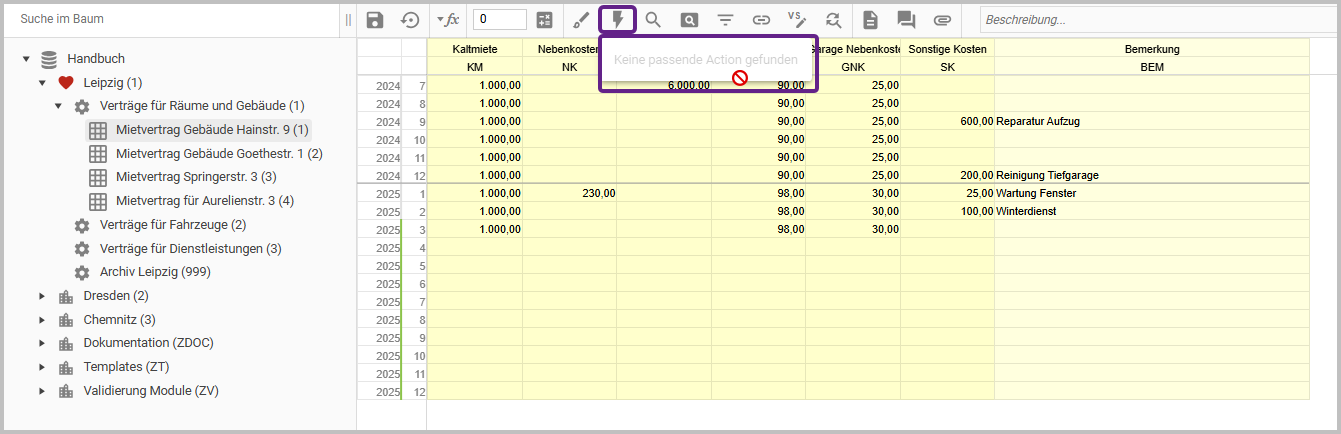Screen dimensions: 1341x434
Task: Open the filter lines icon
Action: [x=725, y=20]
